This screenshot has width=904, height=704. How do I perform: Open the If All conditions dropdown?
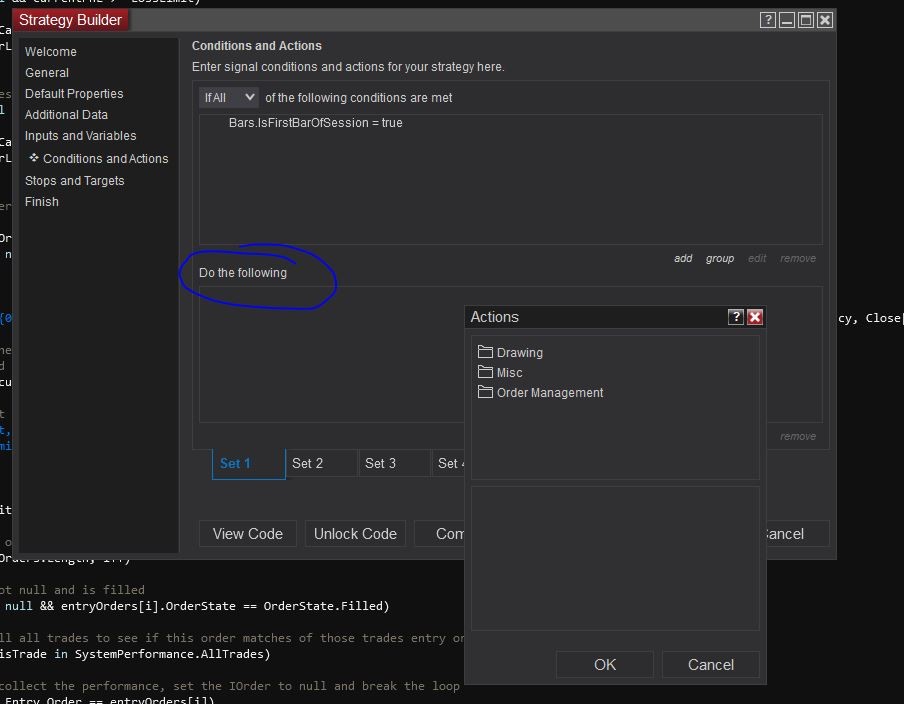click(229, 97)
